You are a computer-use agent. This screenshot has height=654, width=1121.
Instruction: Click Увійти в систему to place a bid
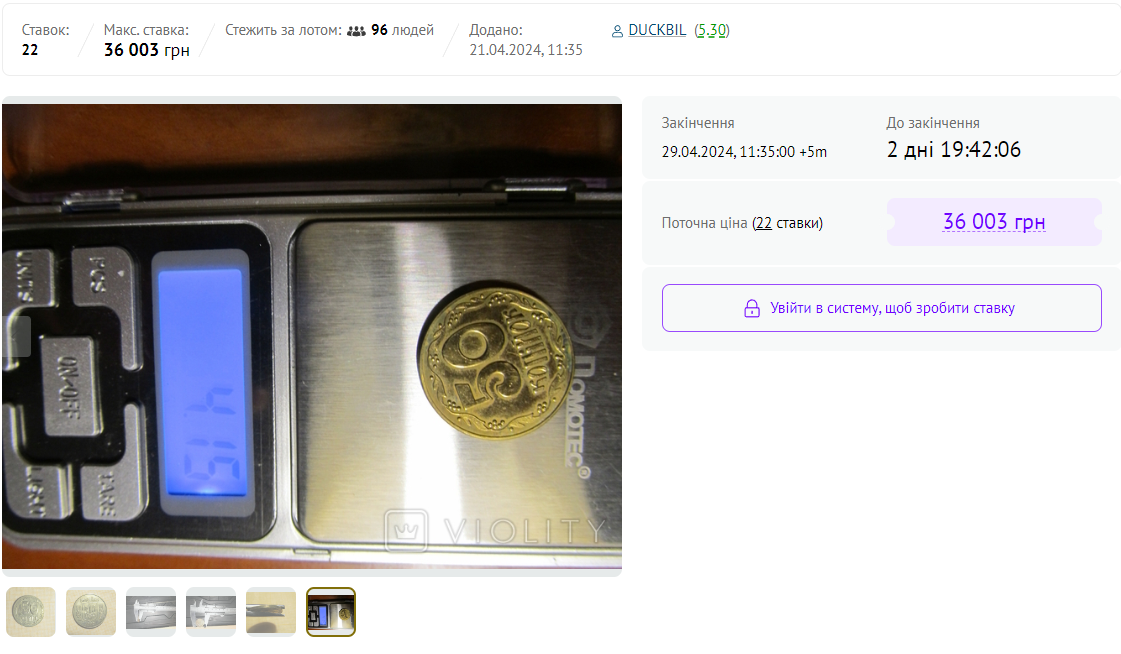pos(882,308)
